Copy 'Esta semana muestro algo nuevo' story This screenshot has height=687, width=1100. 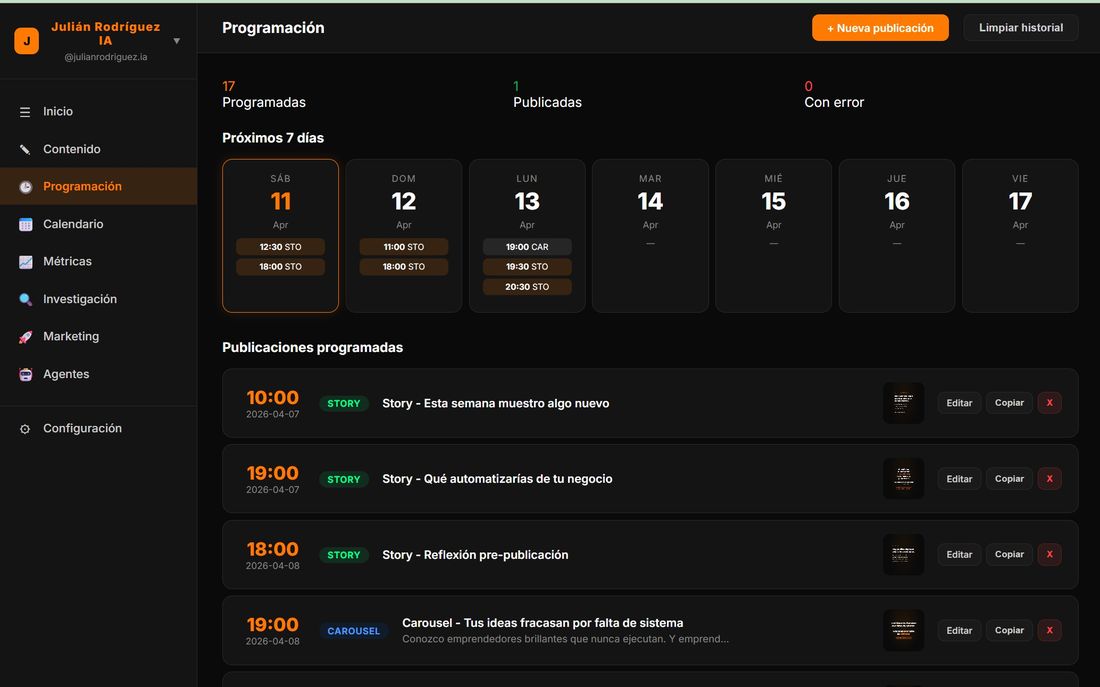(x=1009, y=403)
